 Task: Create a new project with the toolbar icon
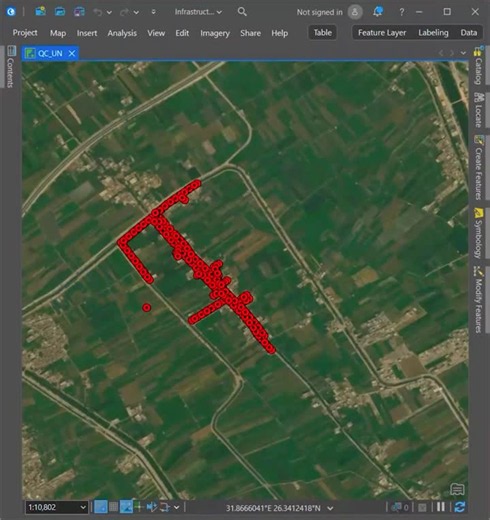click(x=41, y=12)
